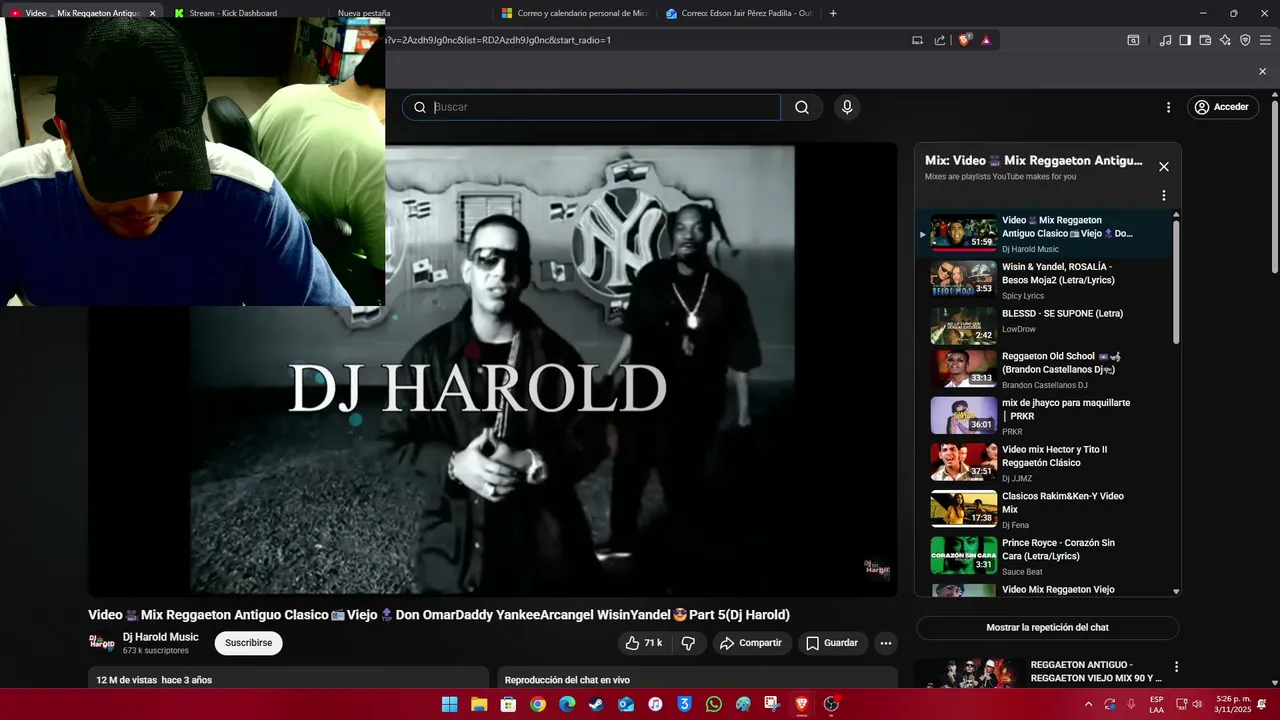Activate voice search microphone icon
1280x720 pixels.
click(x=847, y=107)
